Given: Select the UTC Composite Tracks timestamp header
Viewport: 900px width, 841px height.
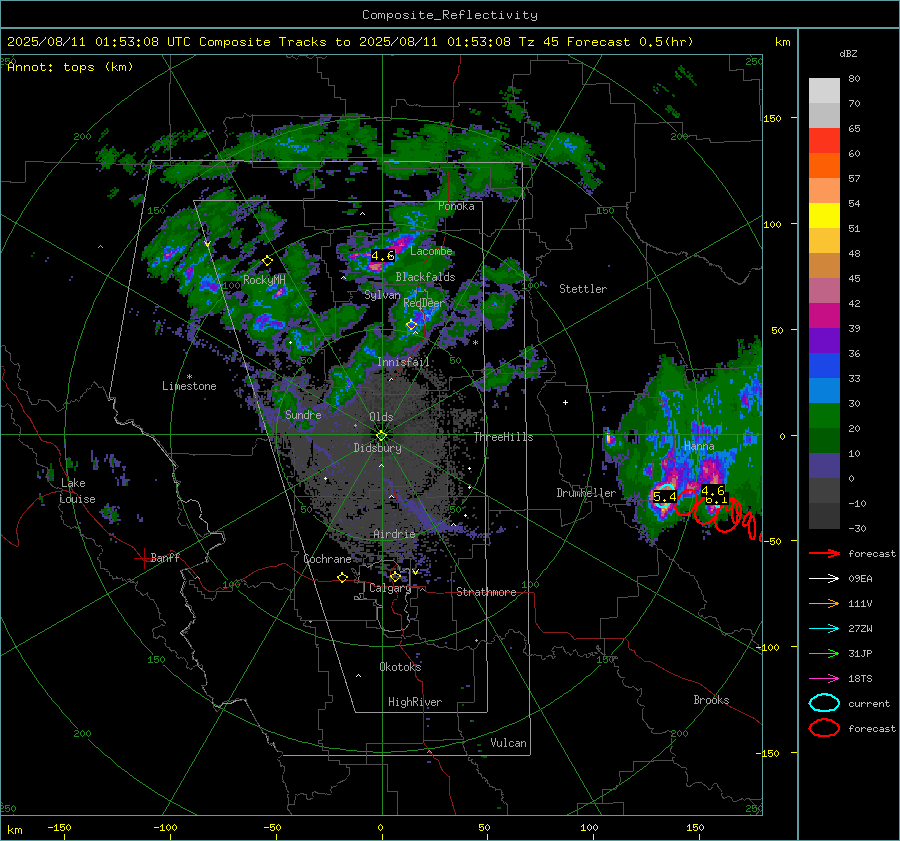Looking at the screenshot, I should pyautogui.click(x=350, y=42).
